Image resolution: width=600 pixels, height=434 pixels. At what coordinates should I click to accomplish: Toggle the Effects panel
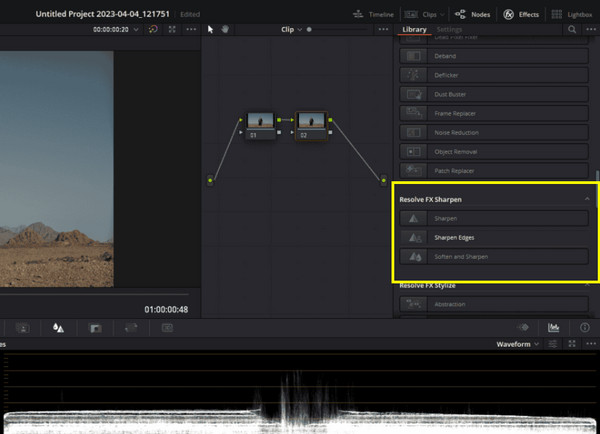(521, 15)
